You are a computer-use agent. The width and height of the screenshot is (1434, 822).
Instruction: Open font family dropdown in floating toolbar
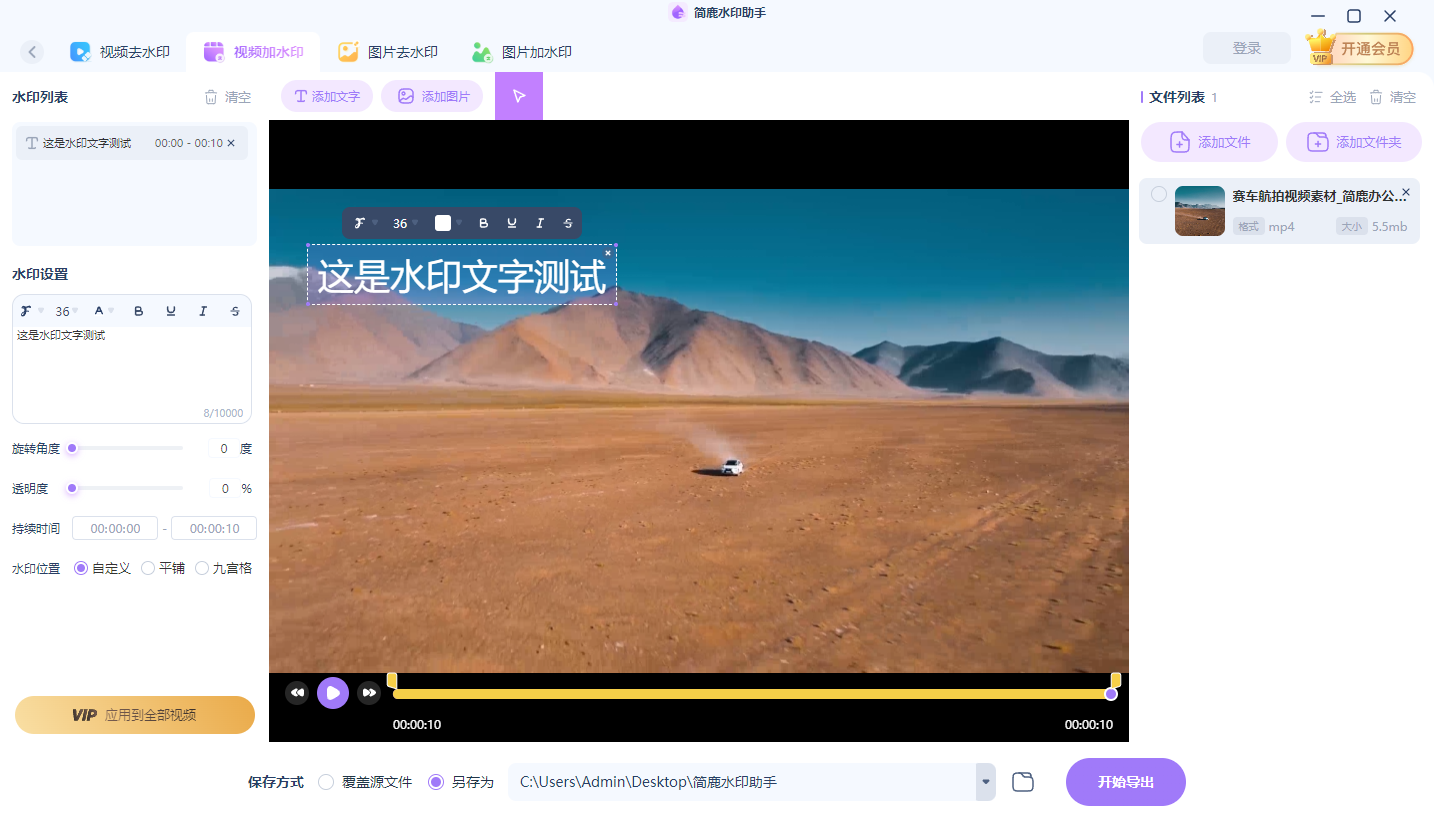pyautogui.click(x=365, y=223)
